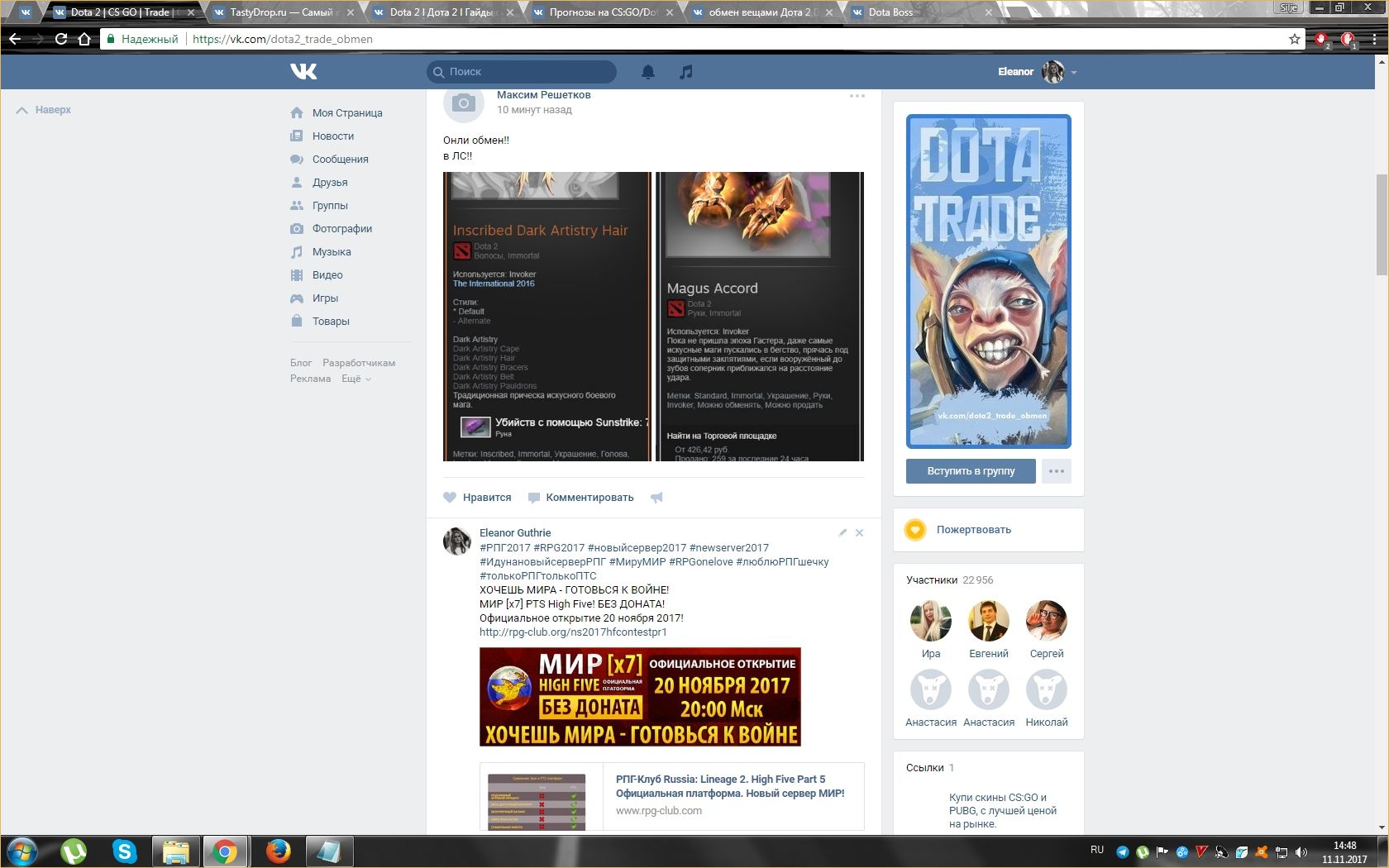
Task: Click Вступить в группу button
Action: coord(971,471)
